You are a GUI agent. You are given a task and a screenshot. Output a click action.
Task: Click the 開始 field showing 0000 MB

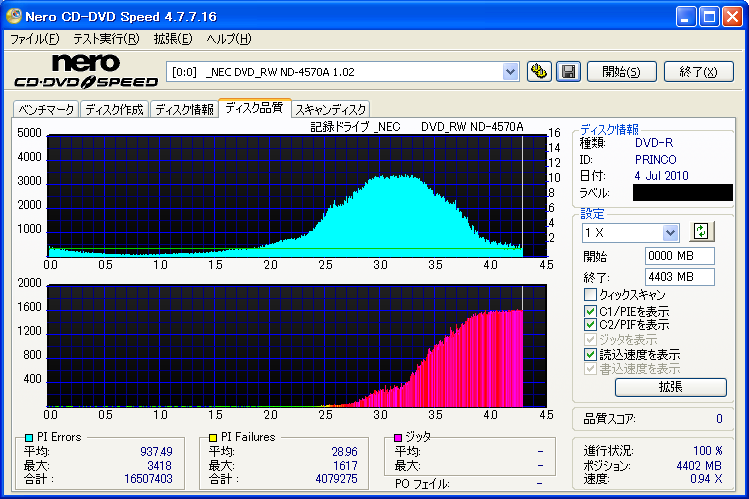[x=680, y=256]
